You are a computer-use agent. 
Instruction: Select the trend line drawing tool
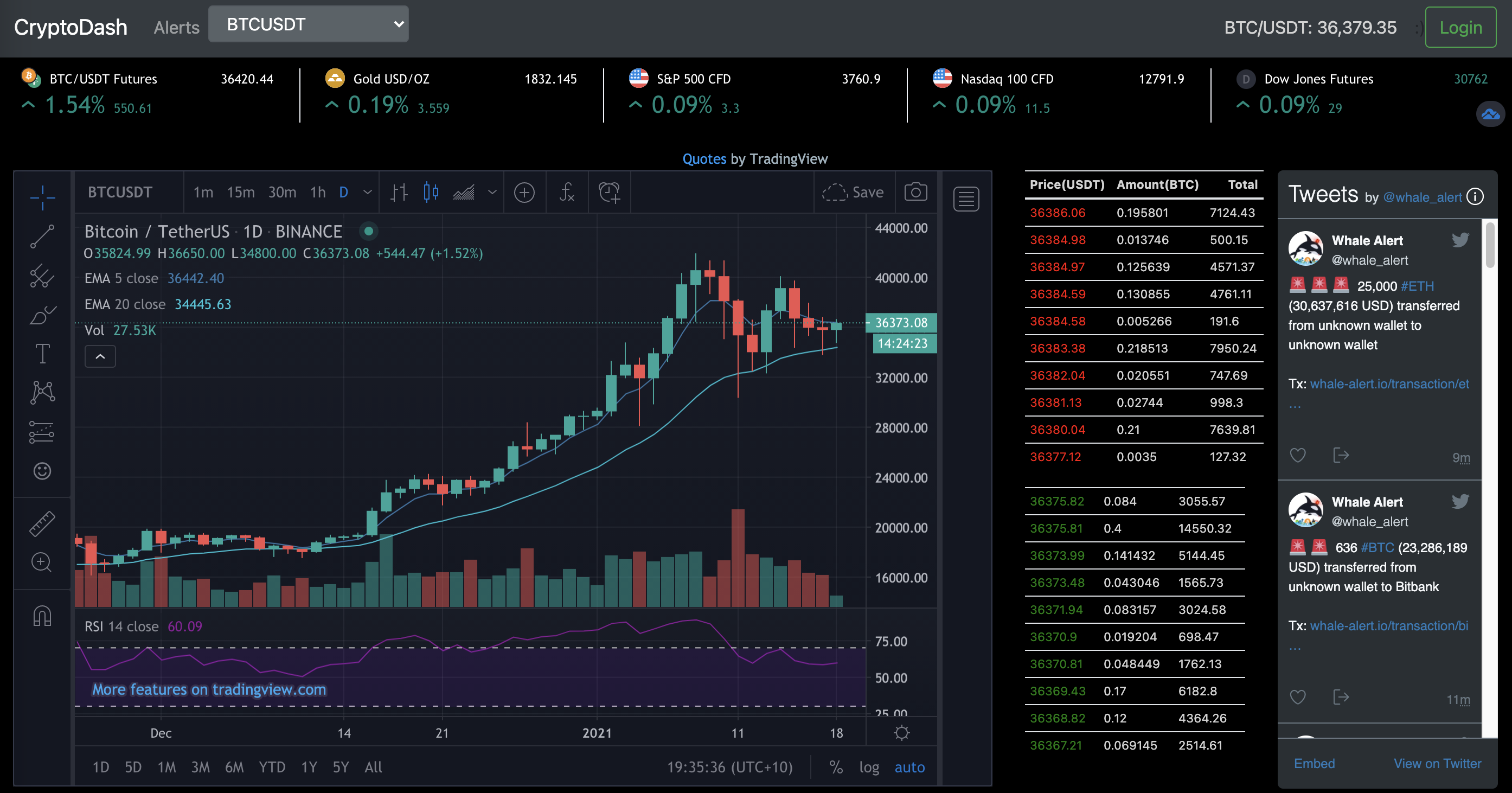[42, 236]
